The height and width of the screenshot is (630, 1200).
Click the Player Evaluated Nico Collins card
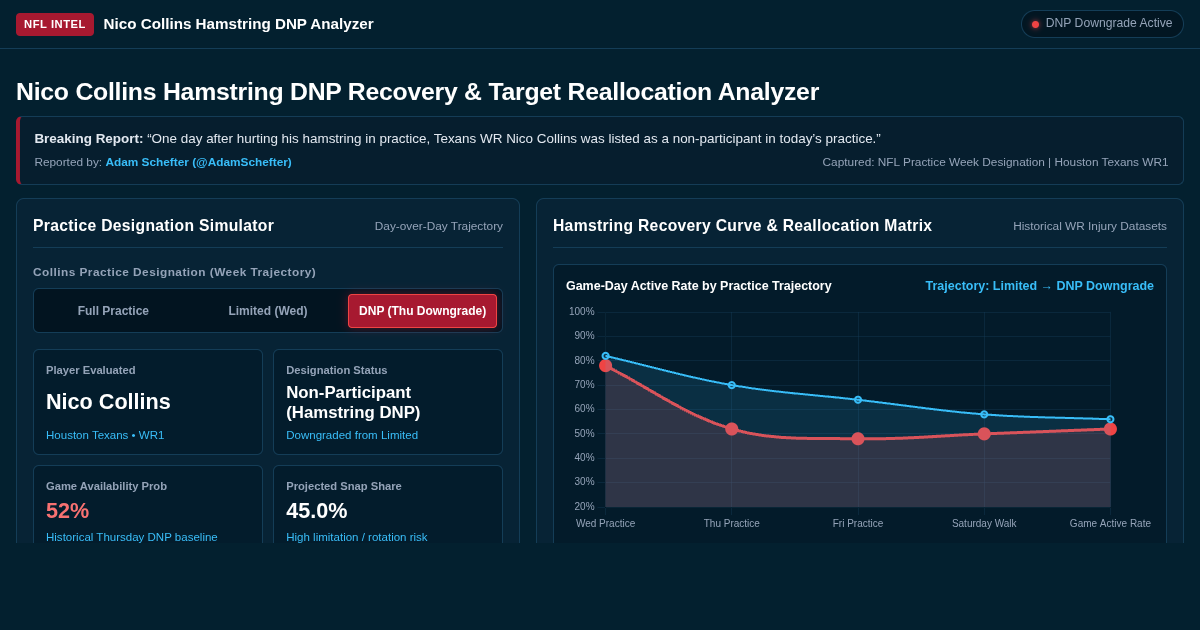tap(148, 402)
